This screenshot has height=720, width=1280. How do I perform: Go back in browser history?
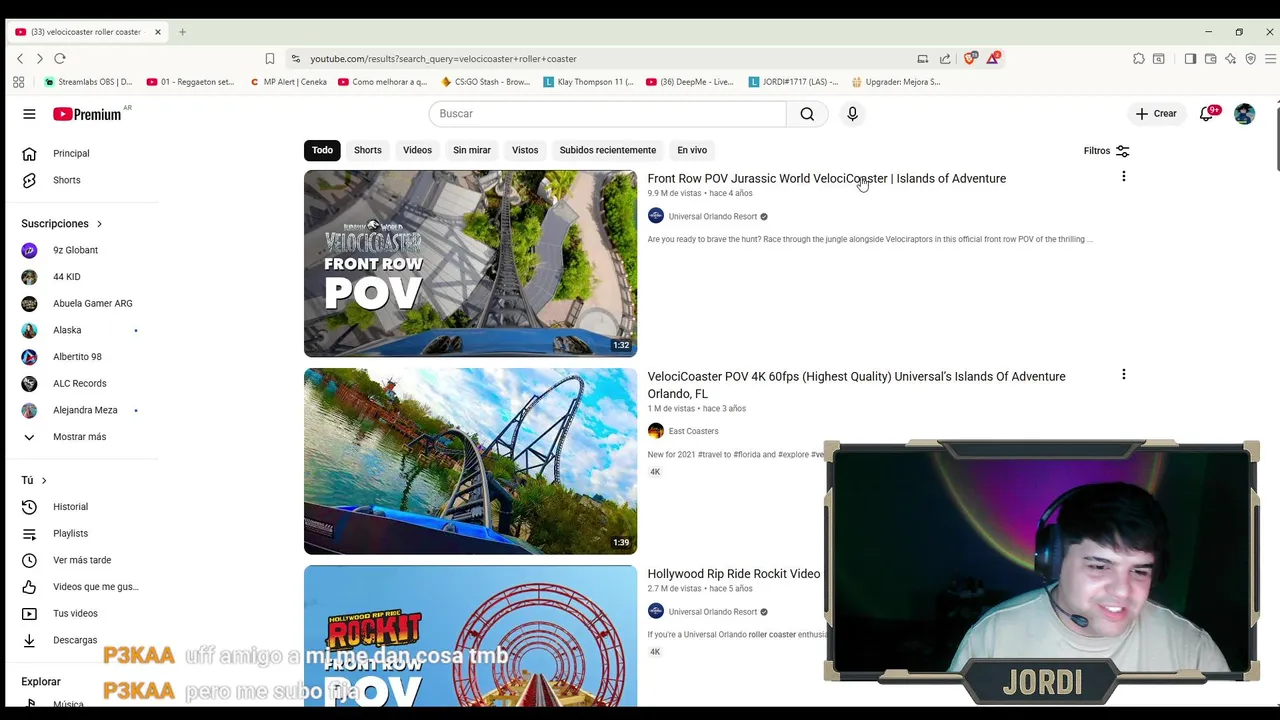click(20, 59)
